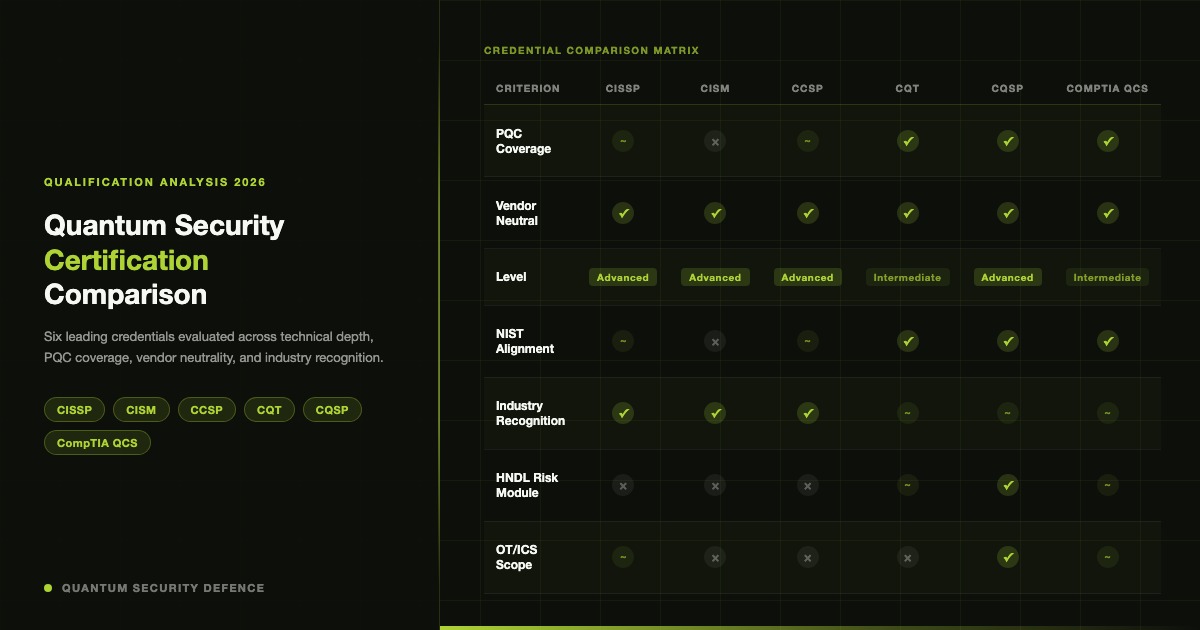Click the CISM PQC Coverage cross icon

(715, 141)
